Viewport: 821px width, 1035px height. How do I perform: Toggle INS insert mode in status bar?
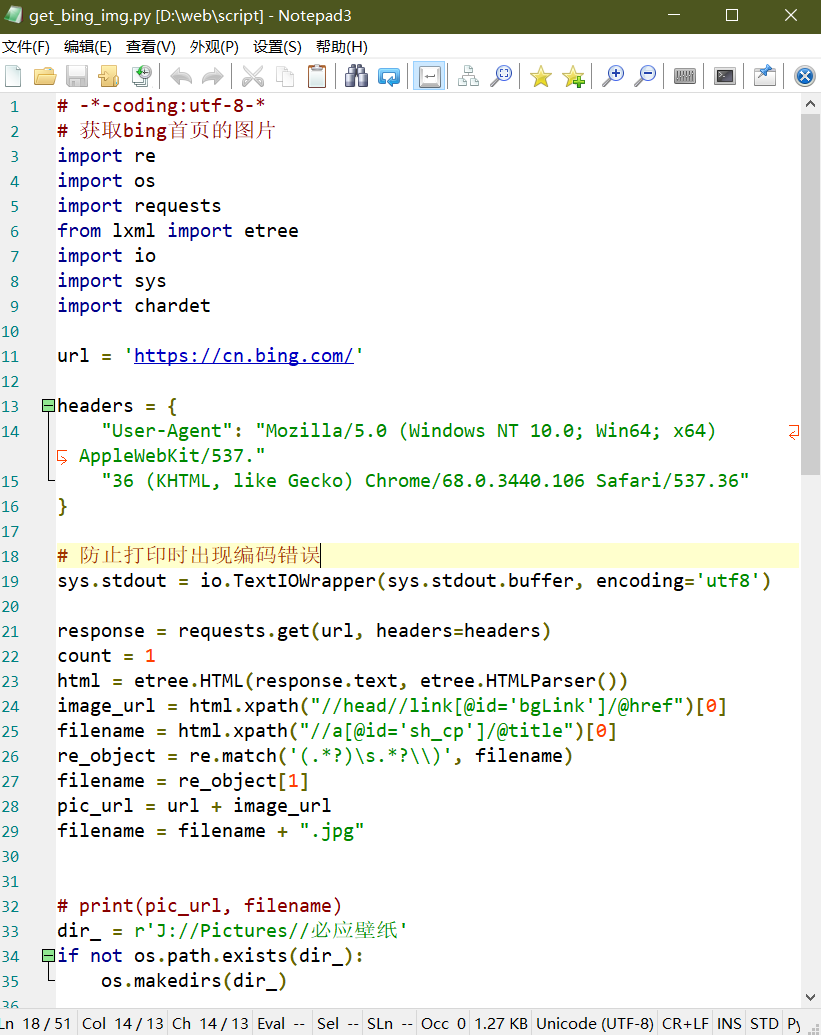click(x=729, y=1023)
